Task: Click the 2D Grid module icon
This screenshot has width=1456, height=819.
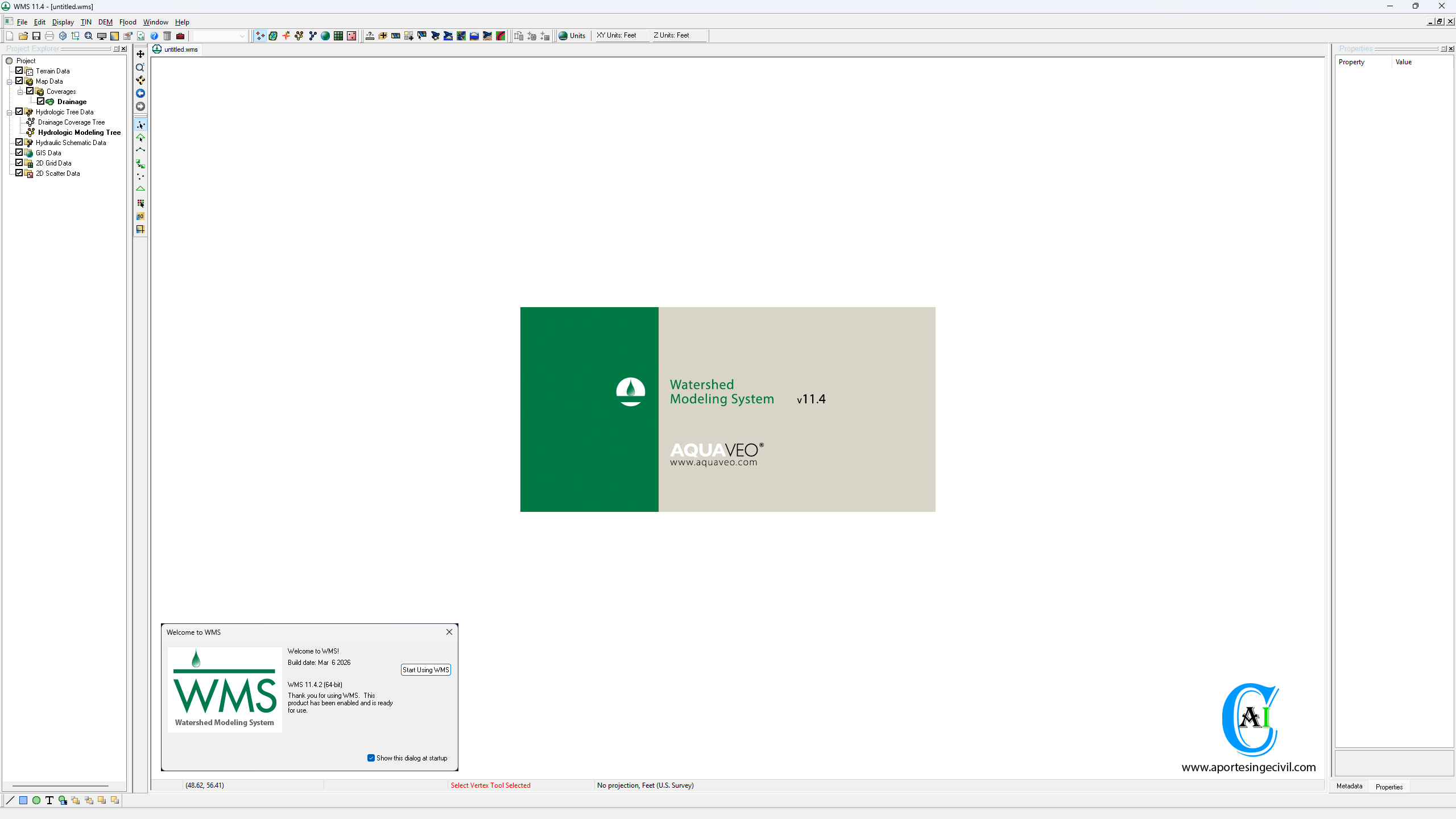Action: 338,36
